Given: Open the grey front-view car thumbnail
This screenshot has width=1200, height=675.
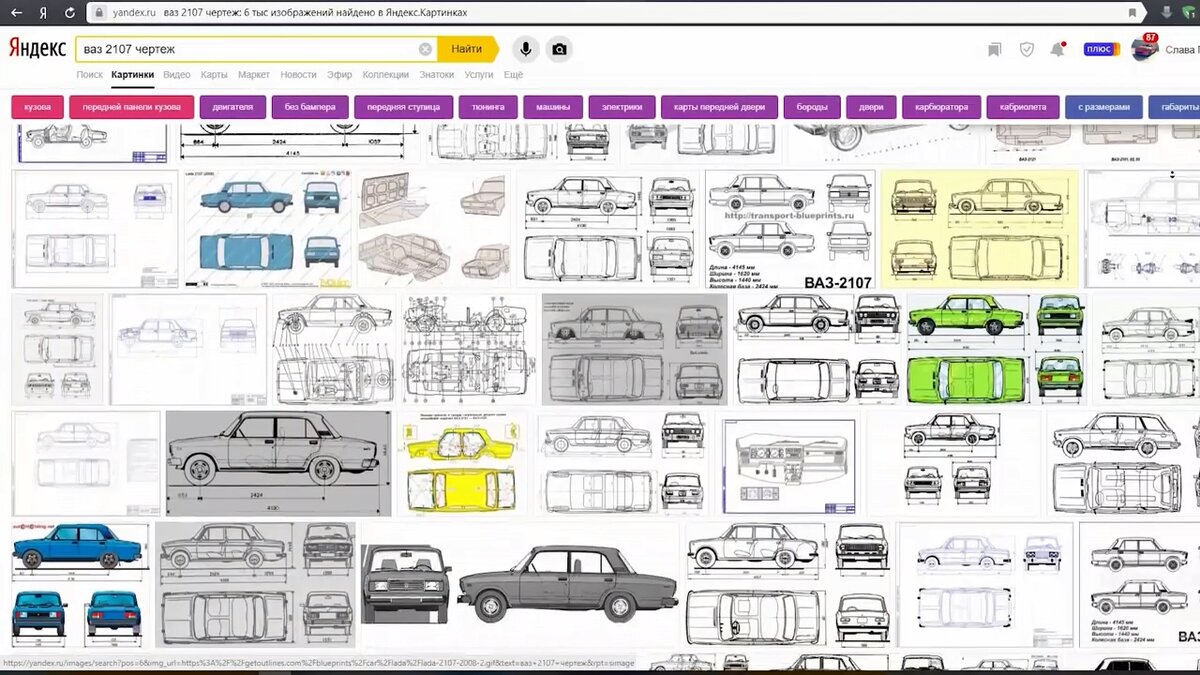Looking at the screenshot, I should [x=406, y=584].
